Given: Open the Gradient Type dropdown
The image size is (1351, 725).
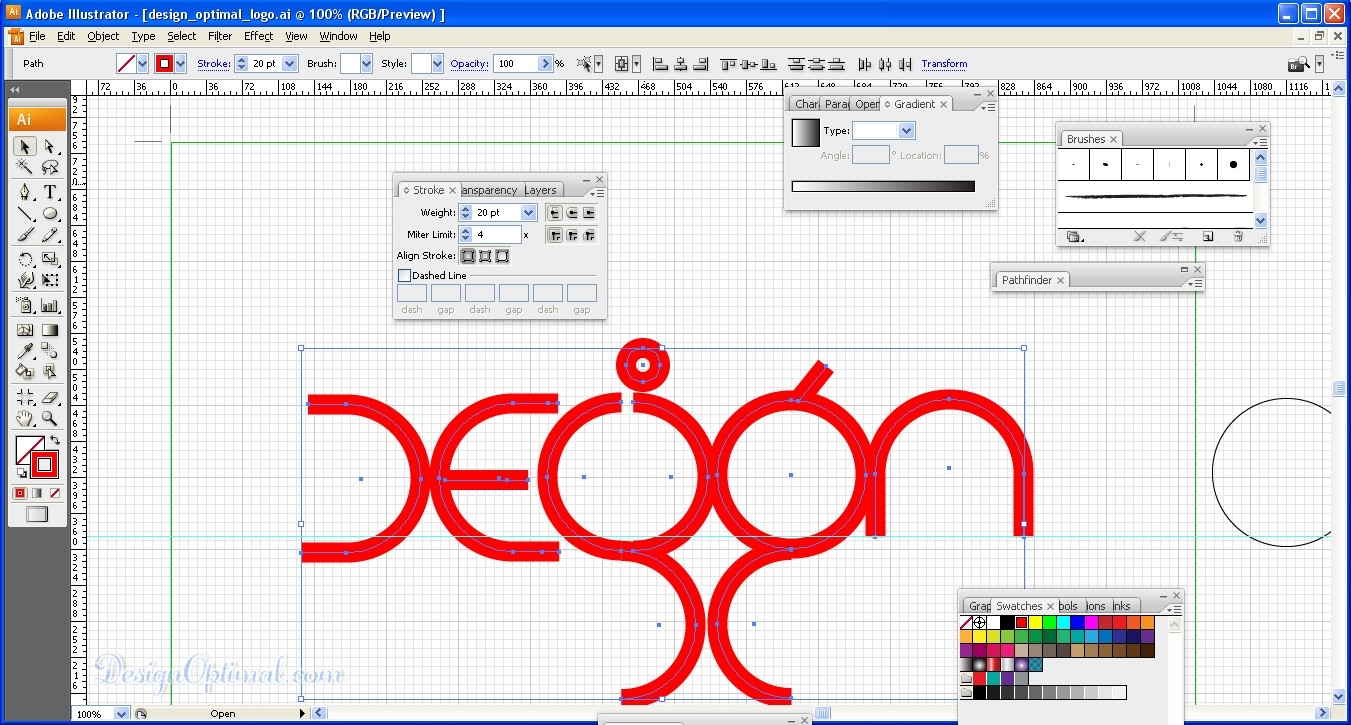Looking at the screenshot, I should click(x=906, y=131).
